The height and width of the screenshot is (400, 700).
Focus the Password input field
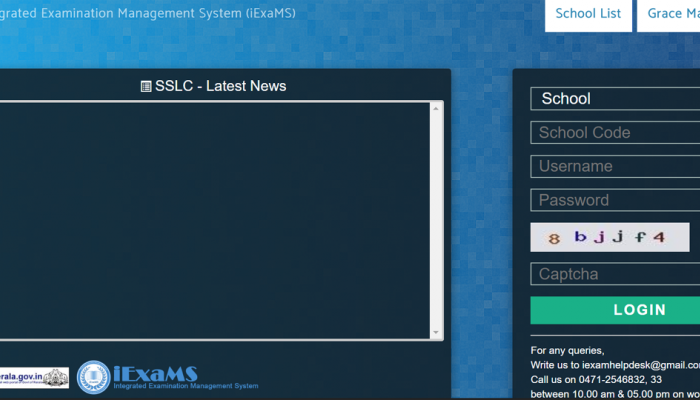tap(615, 200)
